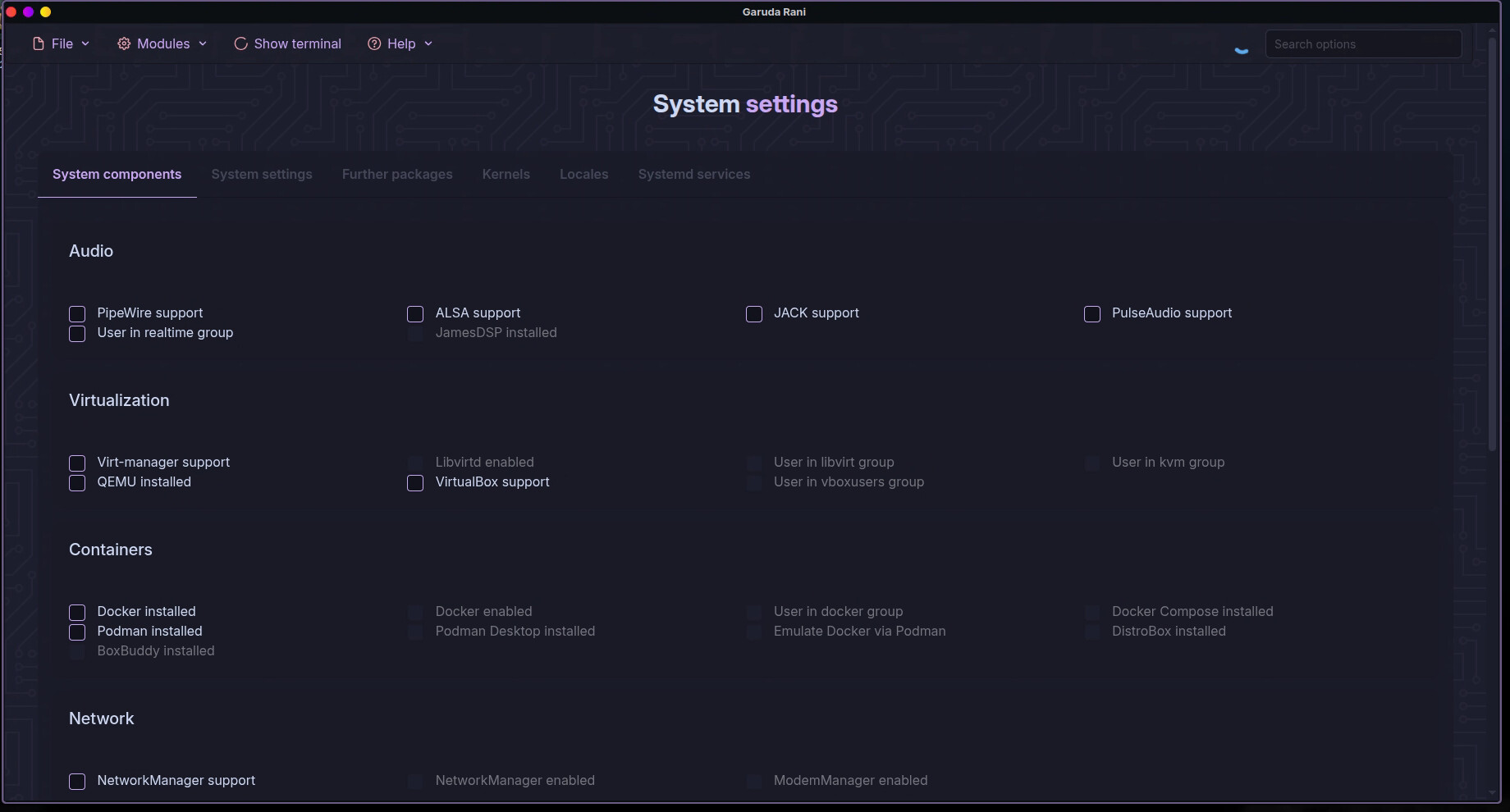The image size is (1510, 812).
Task: Click the Network section heading
Action: coord(102,718)
